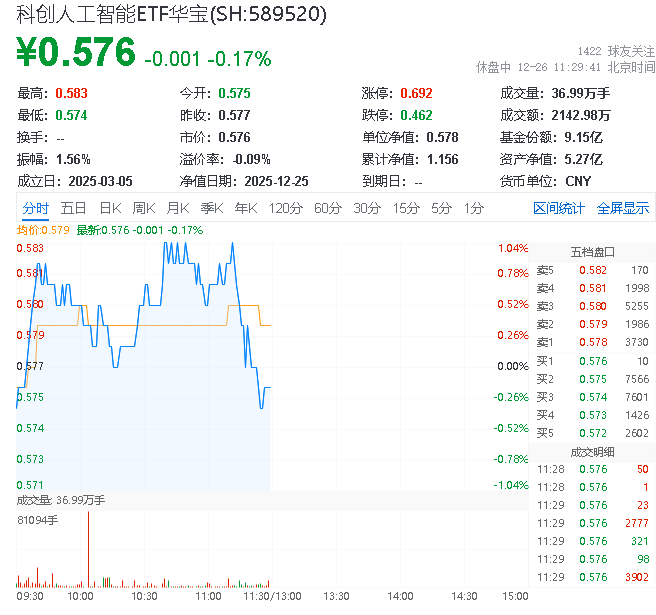Select the 120分 interval tab

286,208
